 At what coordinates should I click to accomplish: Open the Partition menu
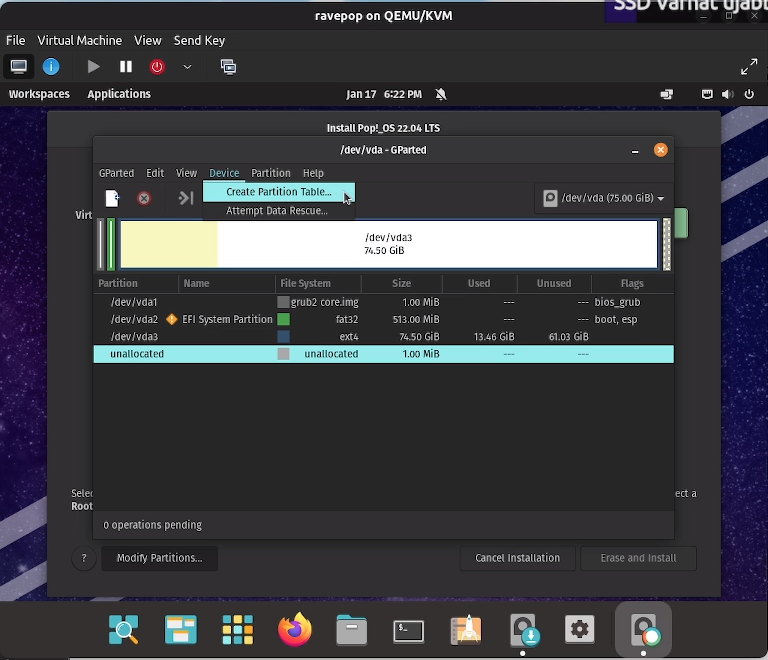click(x=270, y=173)
